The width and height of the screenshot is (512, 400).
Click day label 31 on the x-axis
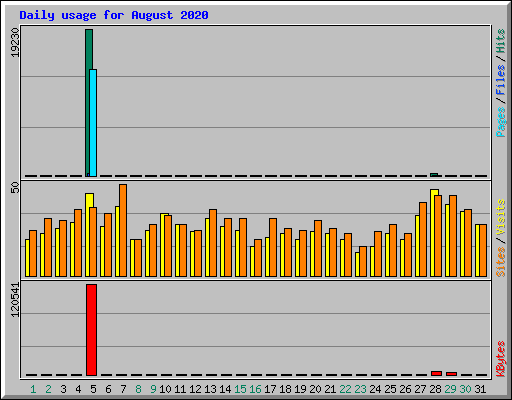point(480,389)
